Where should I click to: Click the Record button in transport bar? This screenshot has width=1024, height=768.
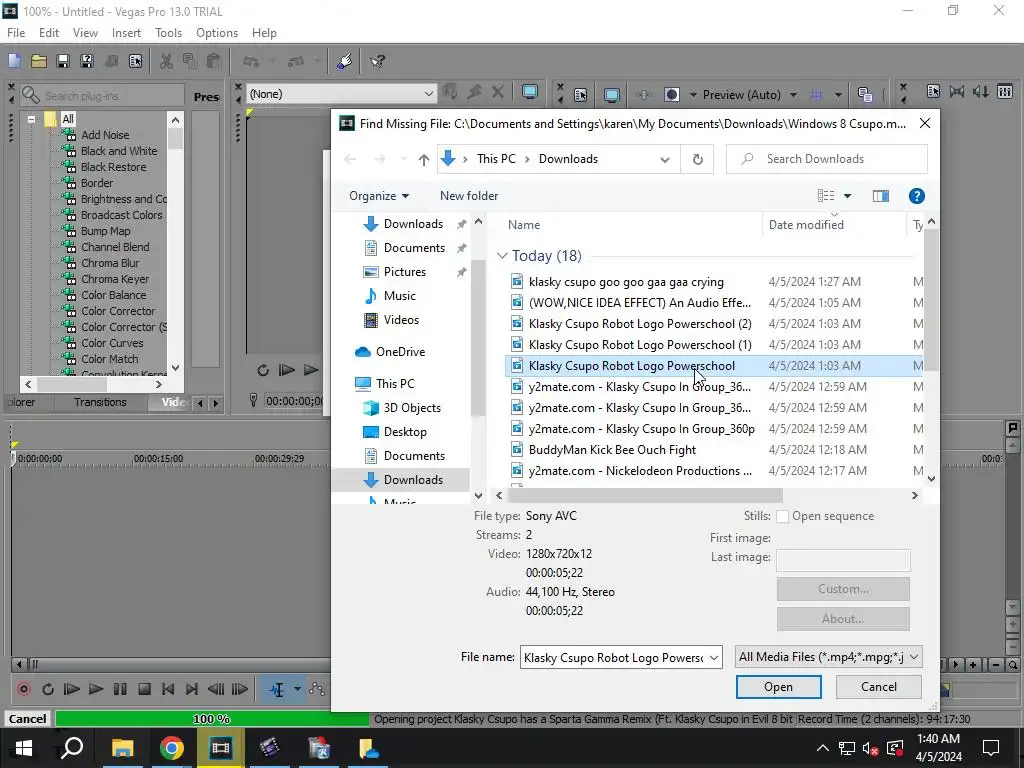point(24,689)
